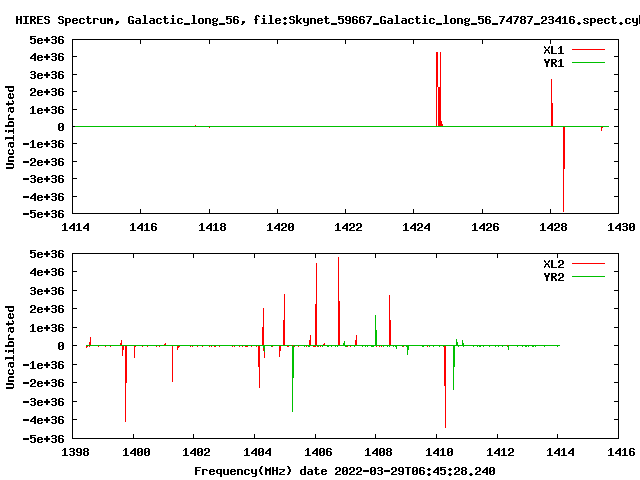Click the tall red XL1 spike near 1424.7 MHz

click(x=439, y=89)
